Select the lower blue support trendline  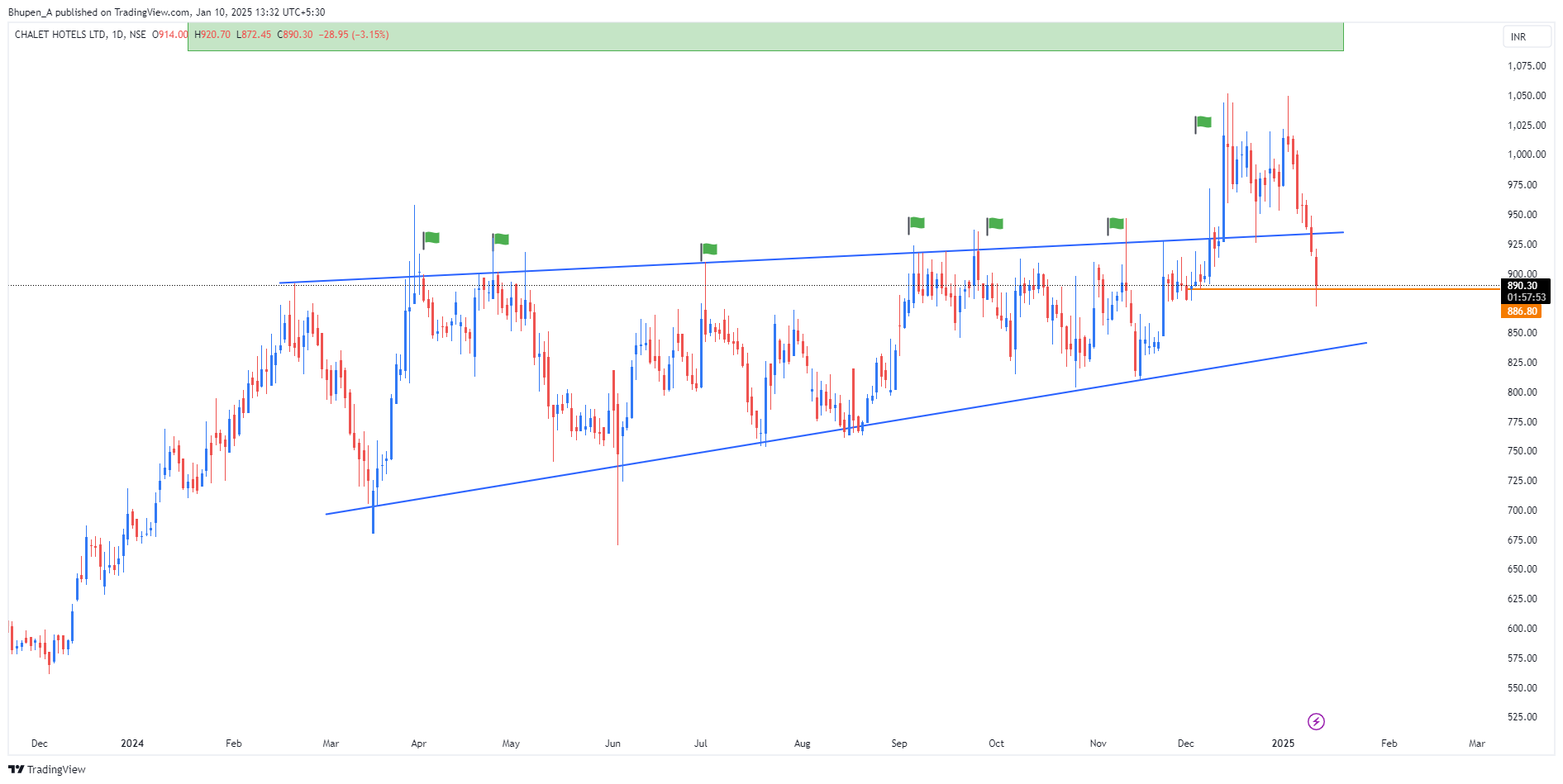tap(846, 428)
